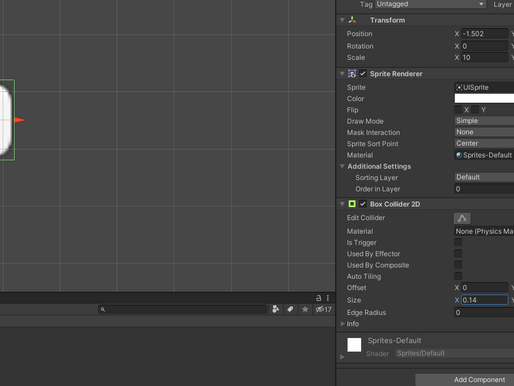Click the Favorites star icon
Screen dimensions: 514x386
[305, 309]
